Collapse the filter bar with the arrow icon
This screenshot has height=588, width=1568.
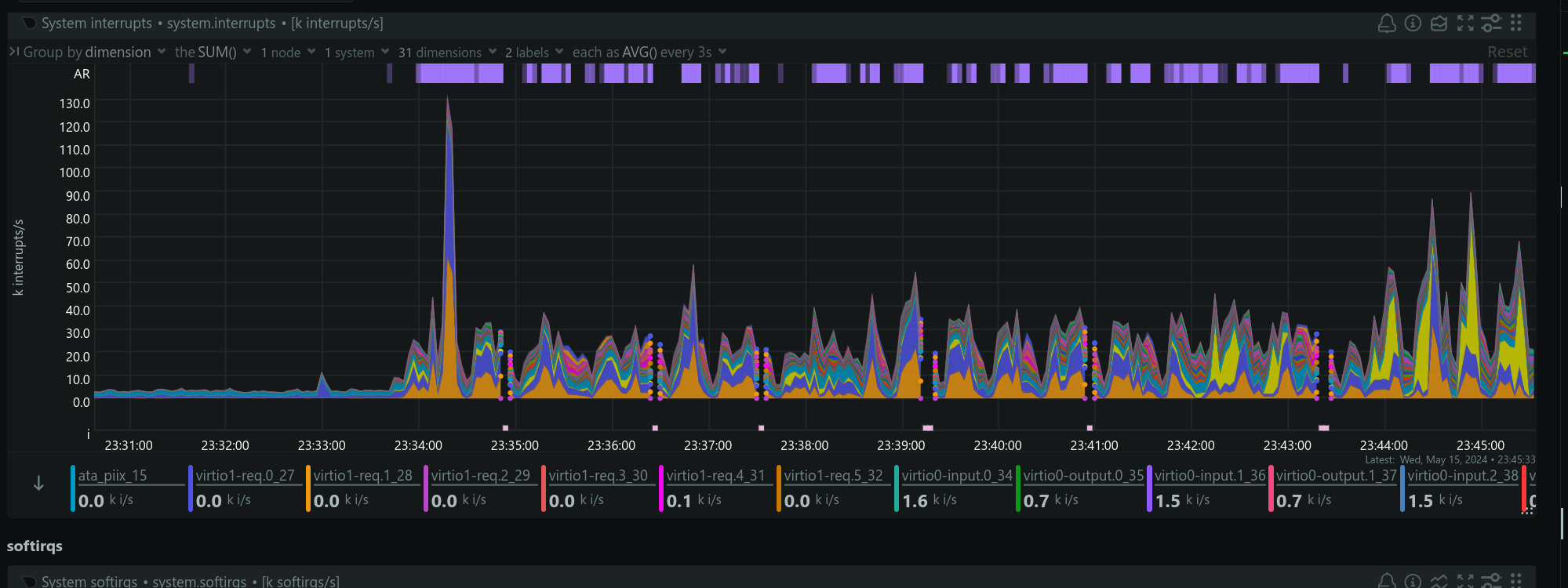(x=14, y=52)
